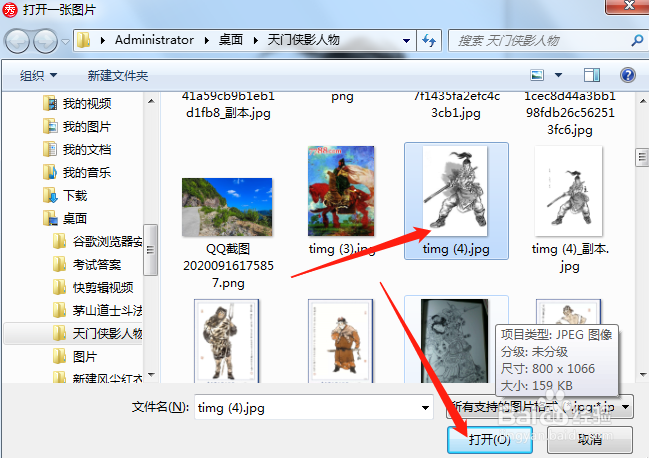The height and width of the screenshot is (458, 649).
Task: Click the folder icon in address bar
Action: pyautogui.click(x=84, y=40)
